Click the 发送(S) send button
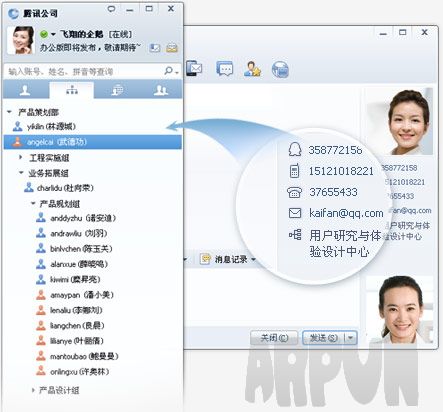This screenshot has height=412, width=443. pyautogui.click(x=324, y=338)
